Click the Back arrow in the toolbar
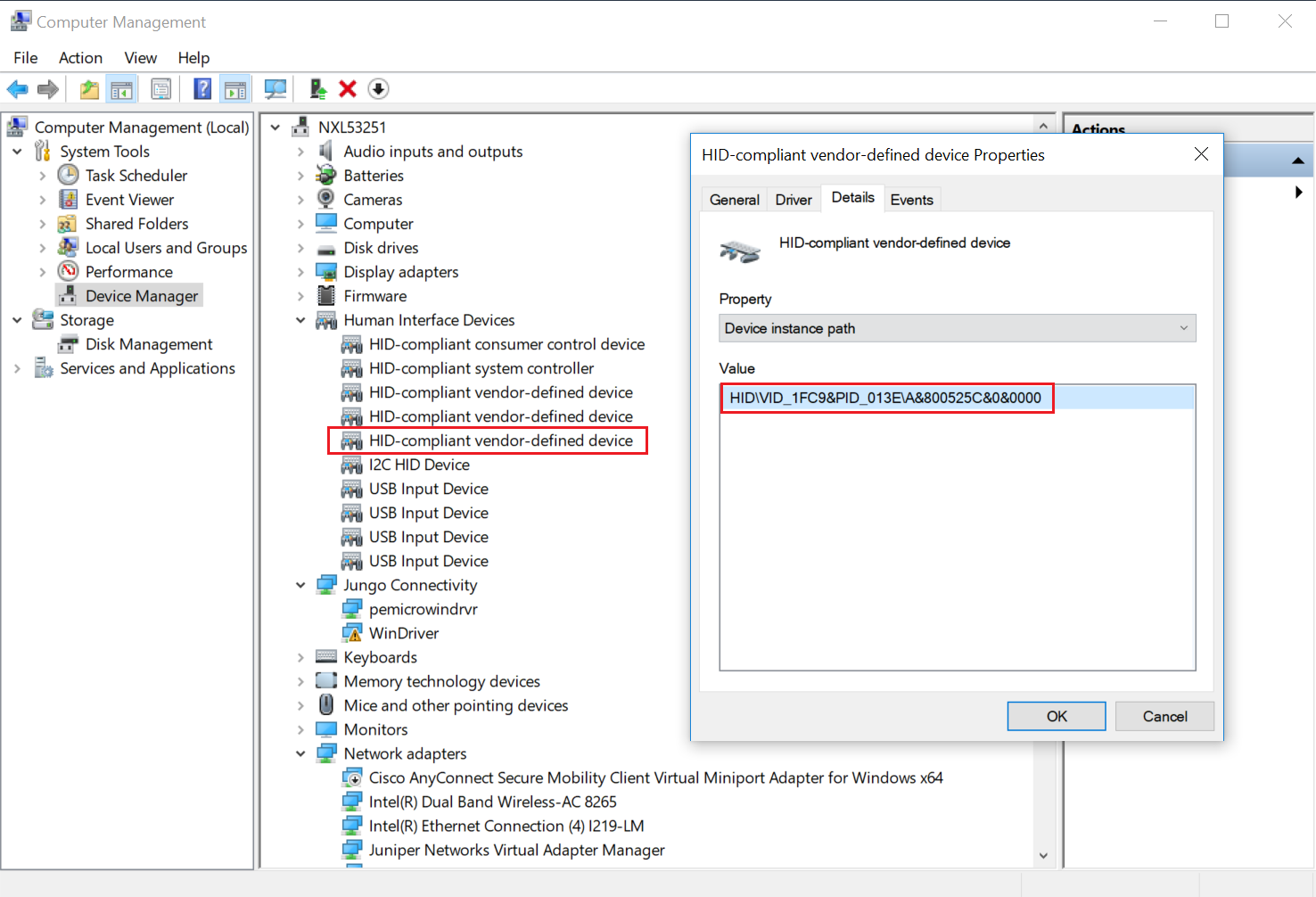The height and width of the screenshot is (897, 1316). point(17,89)
